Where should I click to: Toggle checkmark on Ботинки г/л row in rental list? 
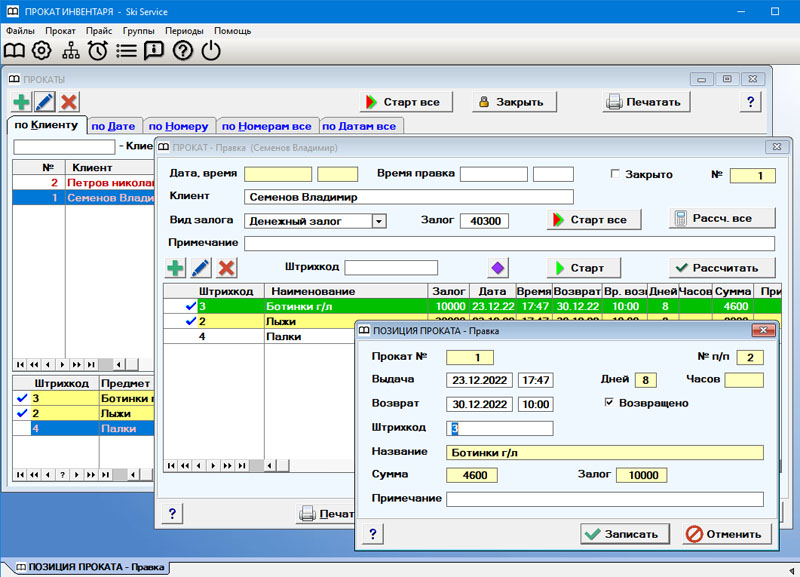click(191, 306)
